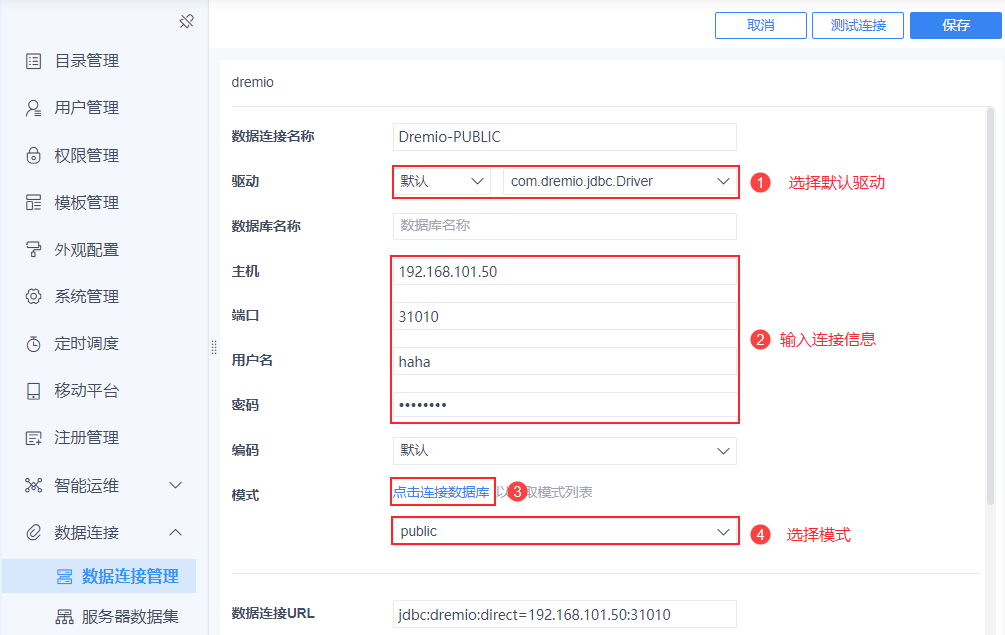This screenshot has width=1005, height=635.
Task: Click the 移动平台 tablet icon
Action: click(x=33, y=391)
